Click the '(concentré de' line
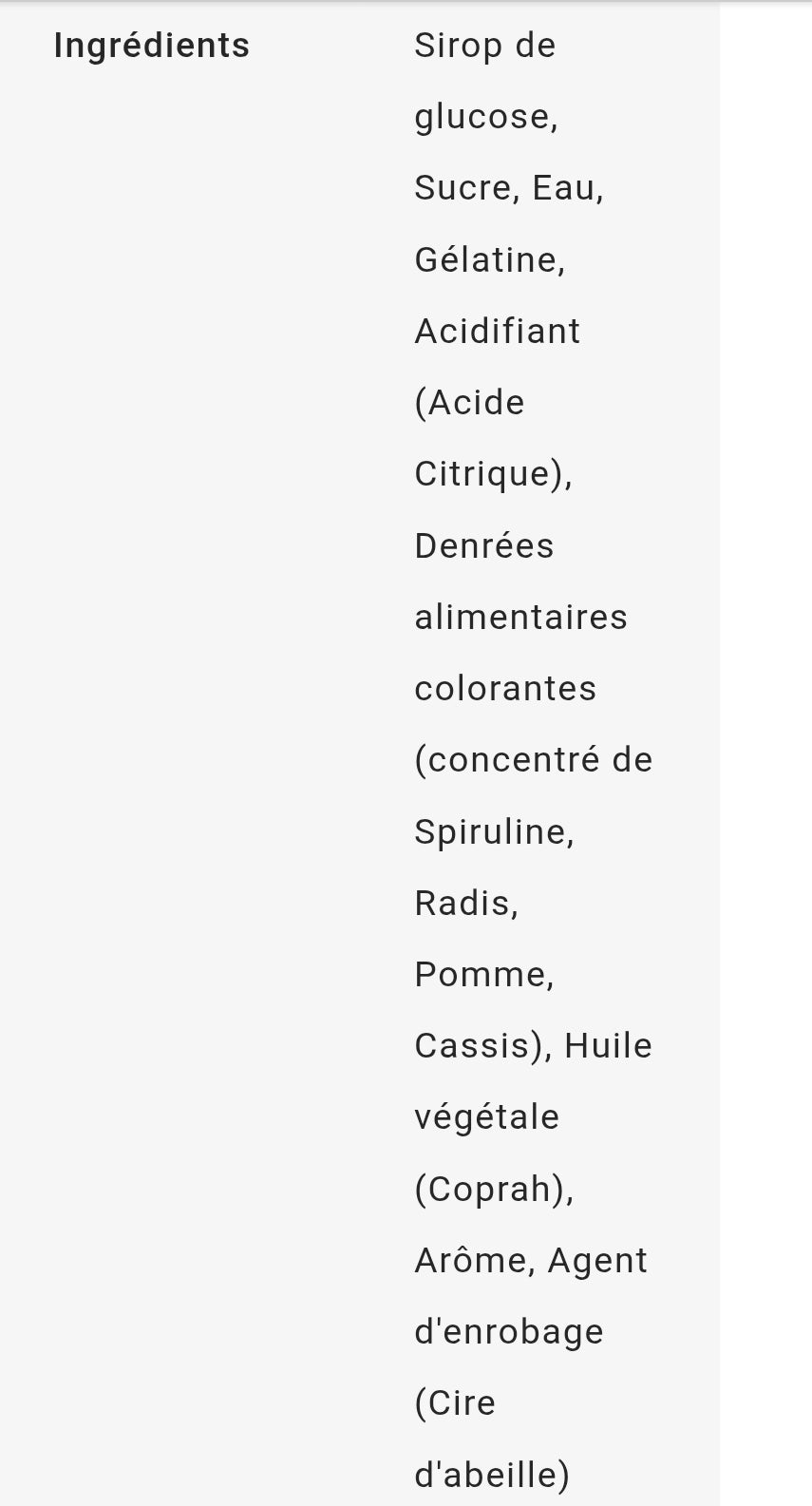The width and height of the screenshot is (812, 1506). point(534,760)
